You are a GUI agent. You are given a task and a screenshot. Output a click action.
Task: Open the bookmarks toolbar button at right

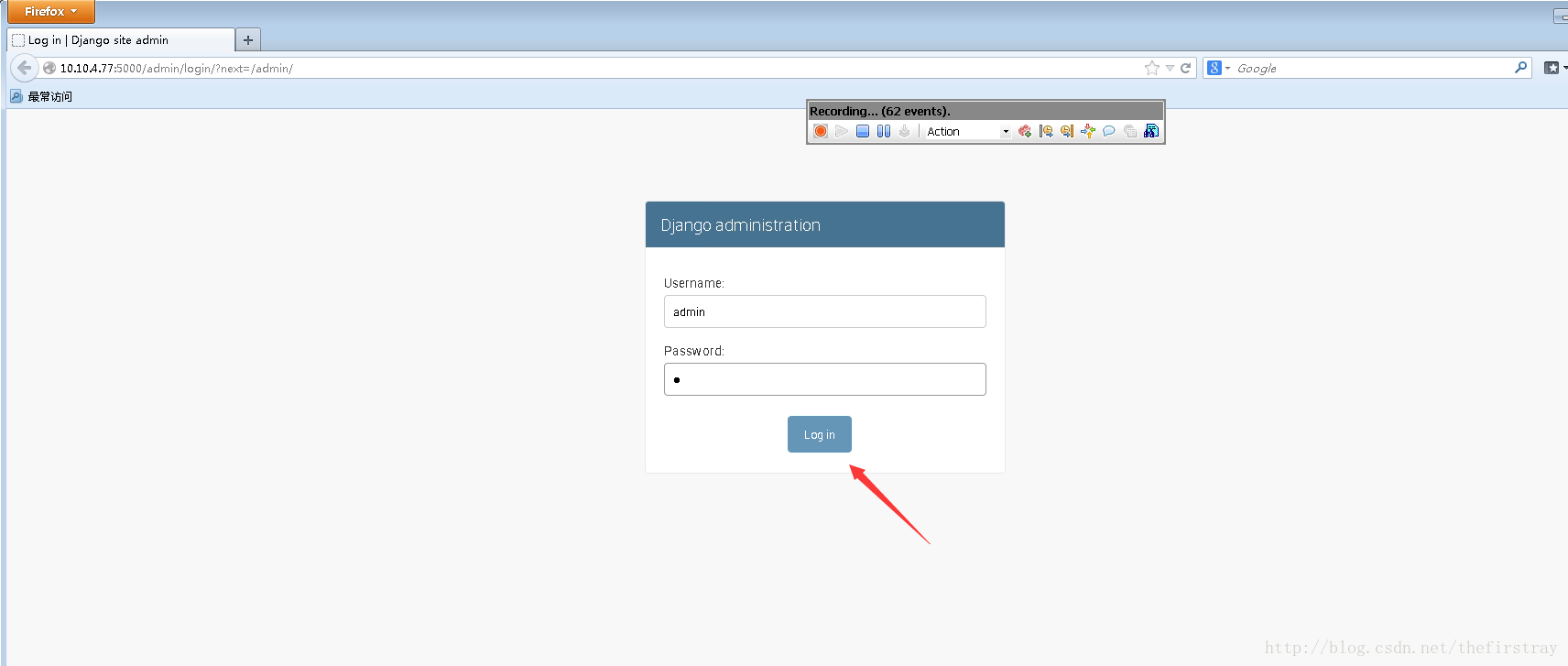pyautogui.click(x=1553, y=68)
